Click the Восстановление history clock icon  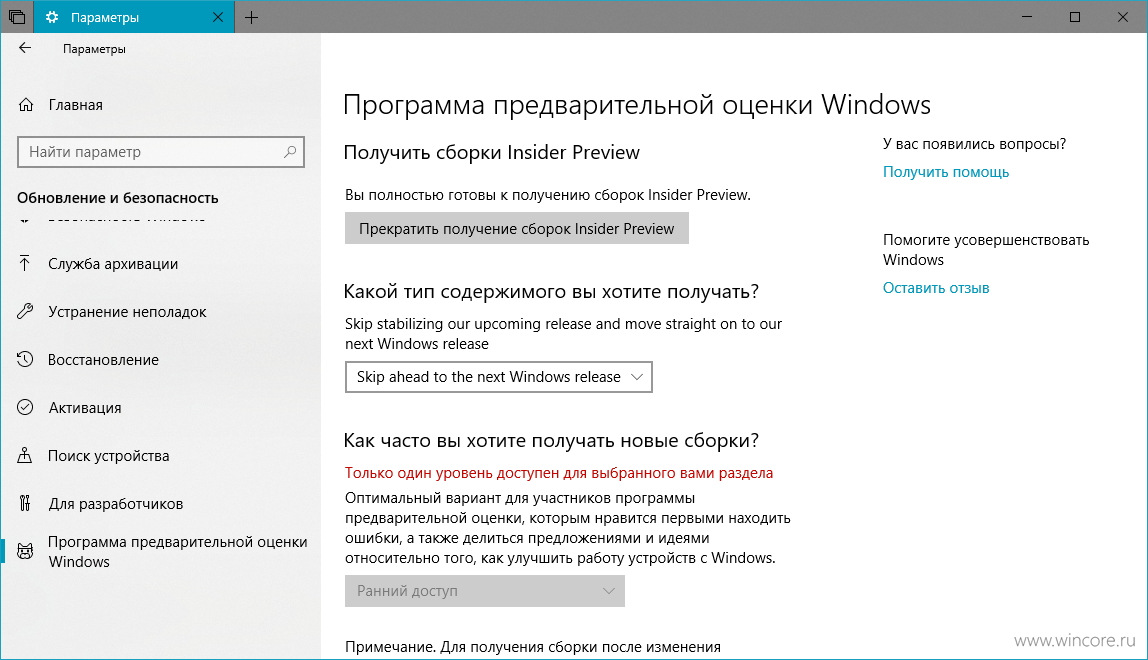click(x=25, y=360)
